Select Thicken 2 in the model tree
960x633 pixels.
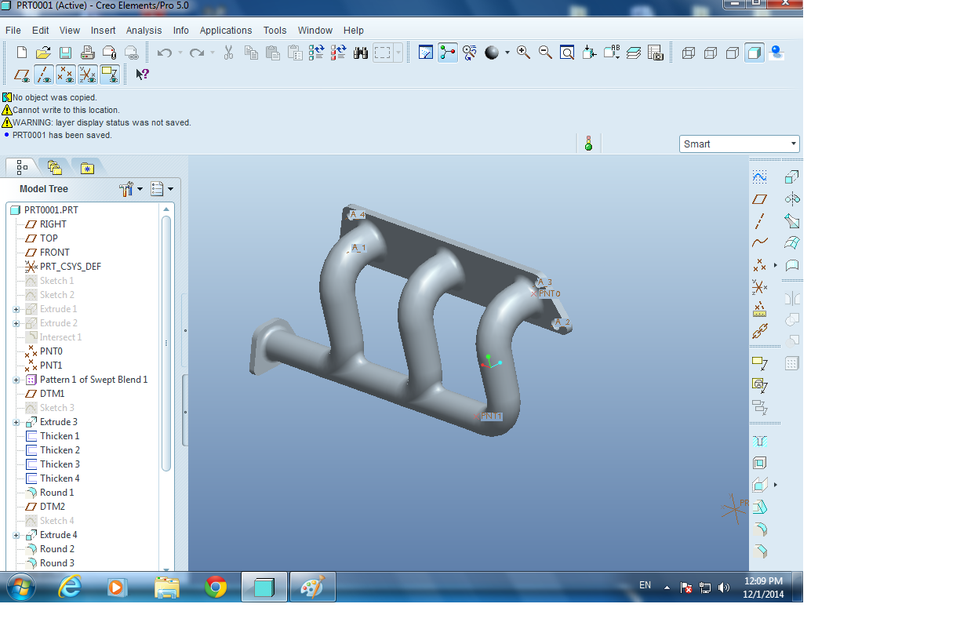click(60, 449)
